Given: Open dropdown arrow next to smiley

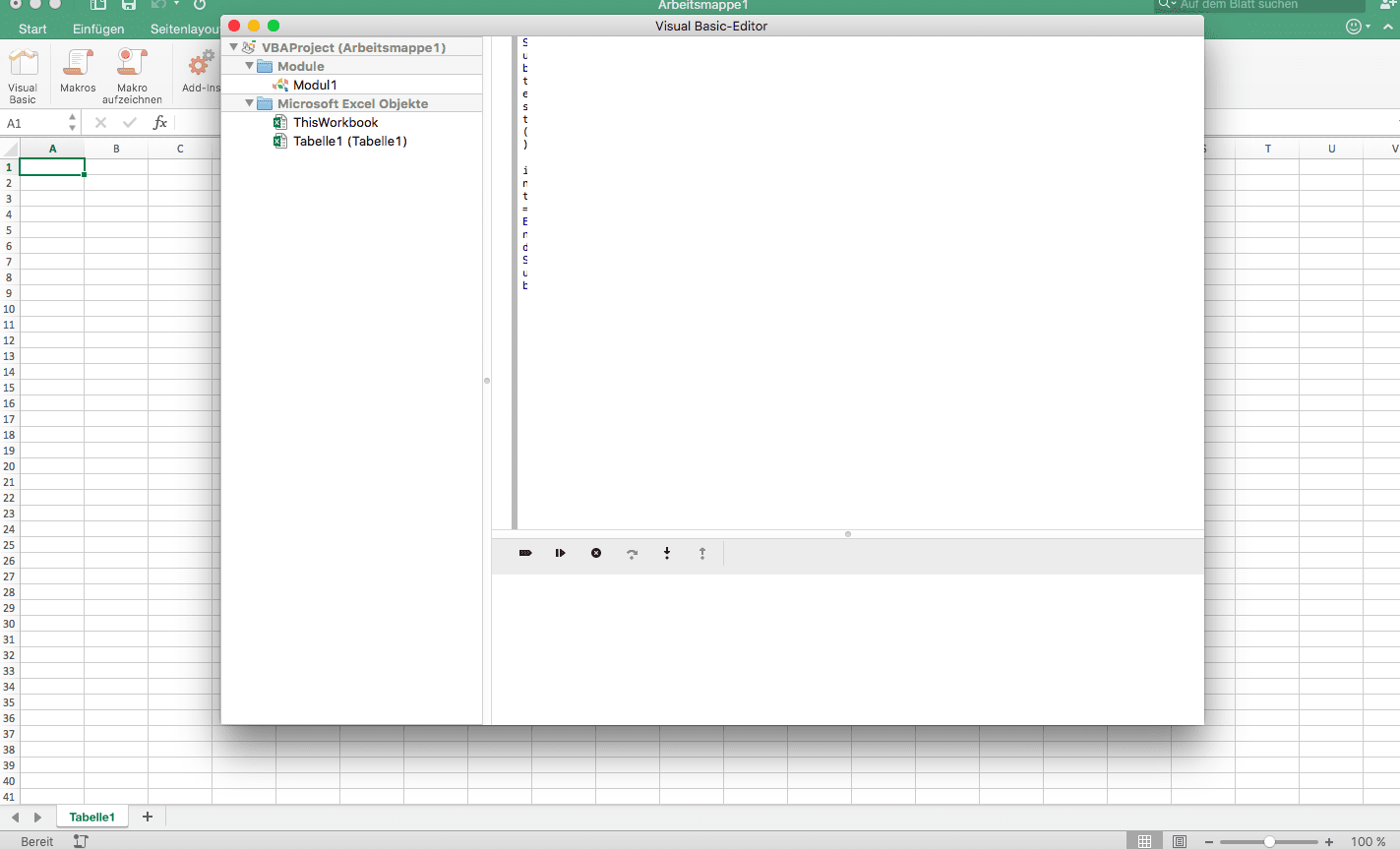Looking at the screenshot, I should [x=1369, y=27].
